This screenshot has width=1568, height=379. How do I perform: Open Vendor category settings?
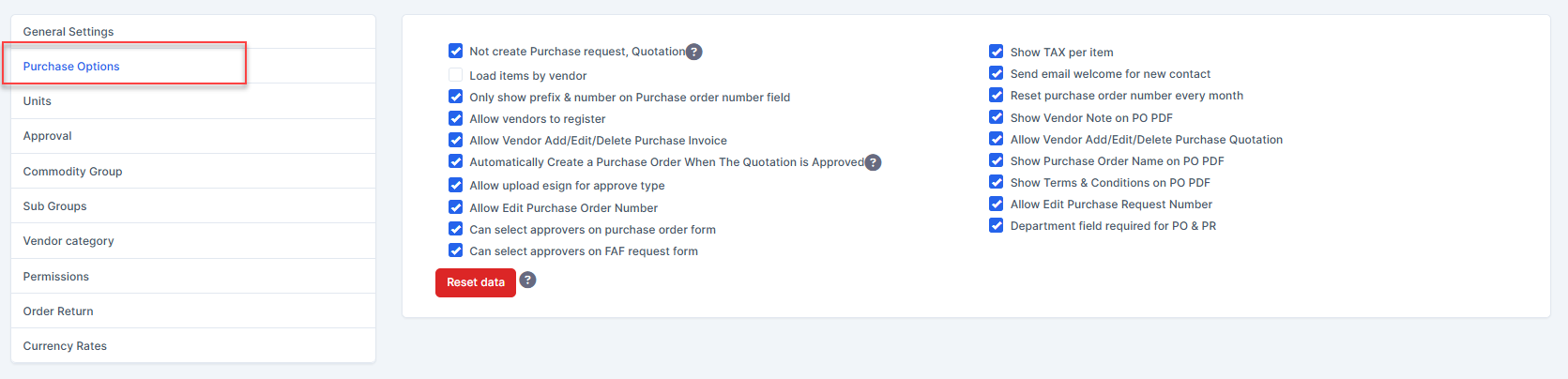(x=69, y=241)
